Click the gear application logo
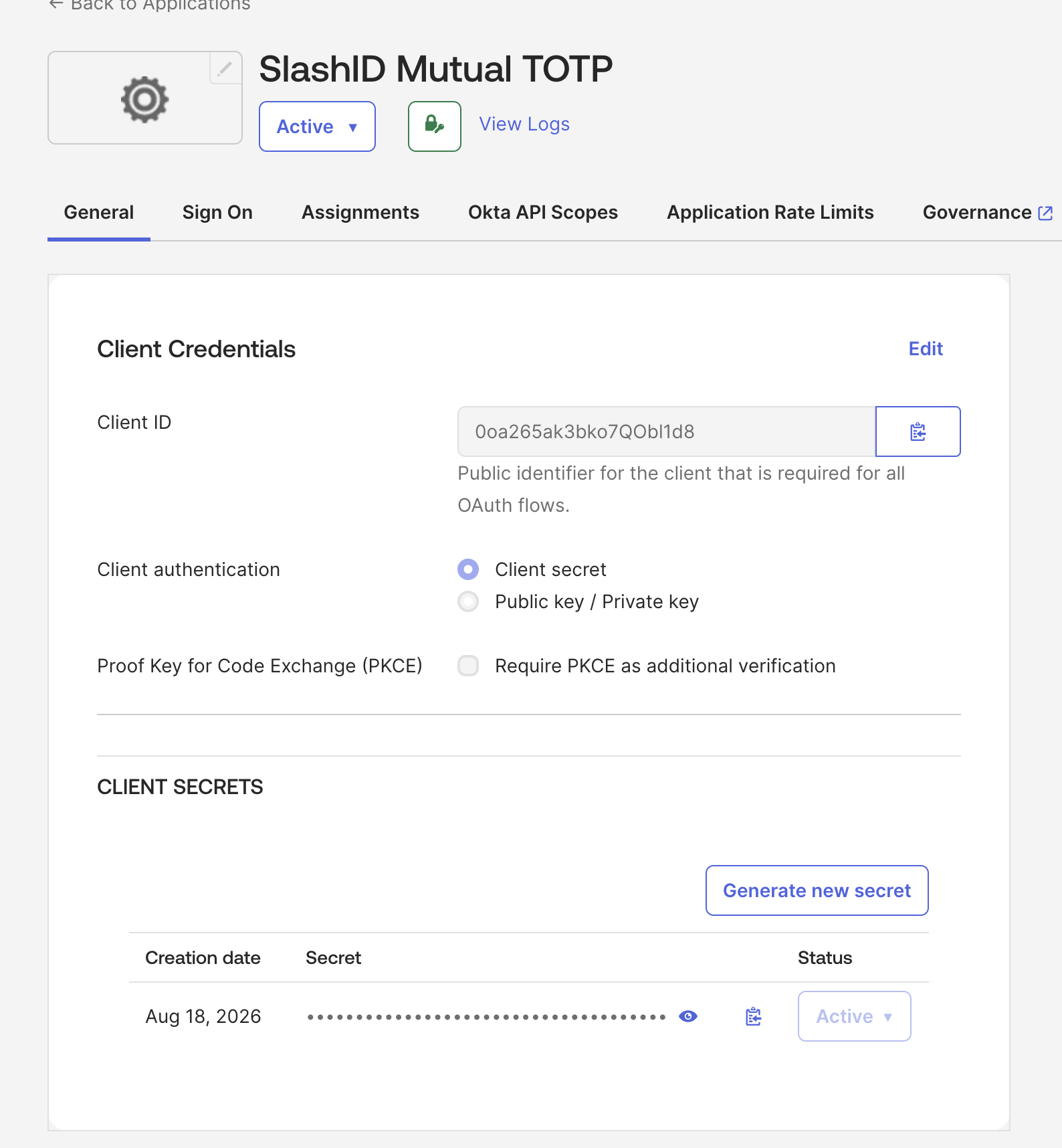The image size is (1062, 1148). (x=144, y=99)
